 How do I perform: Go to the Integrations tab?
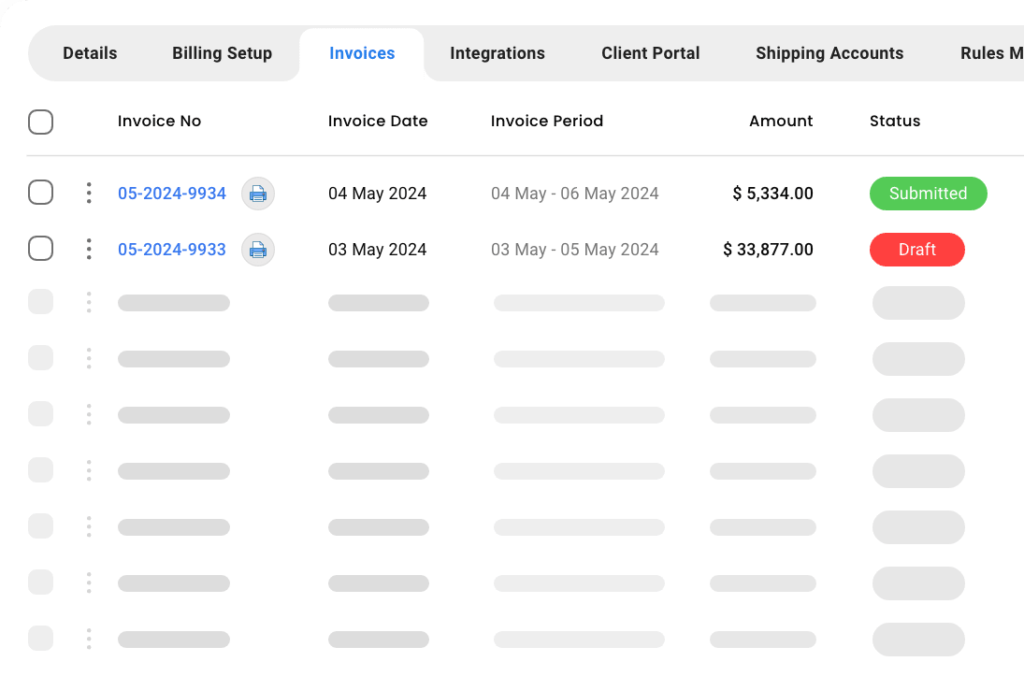497,54
